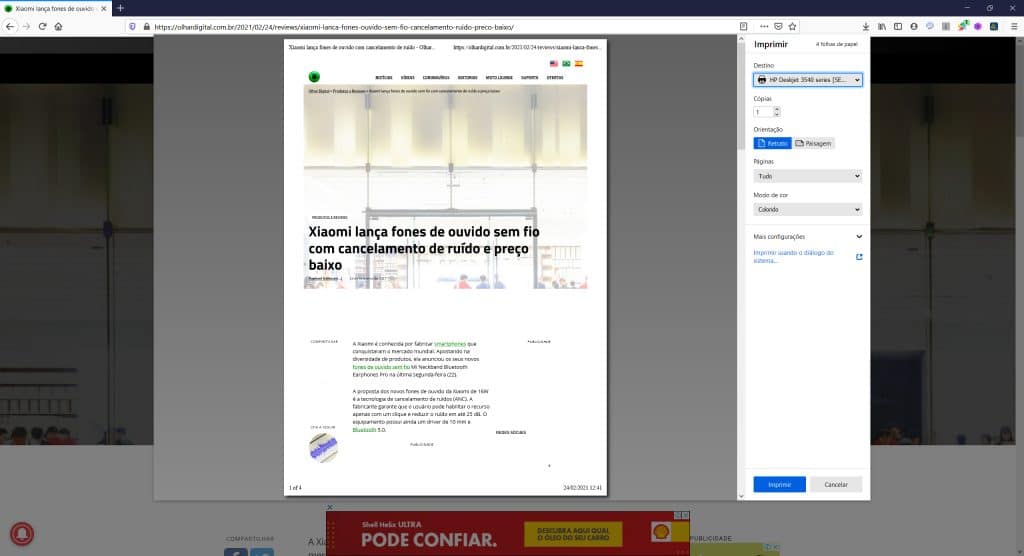Open the downloads panel
This screenshot has width=1024, height=556.
click(865, 27)
